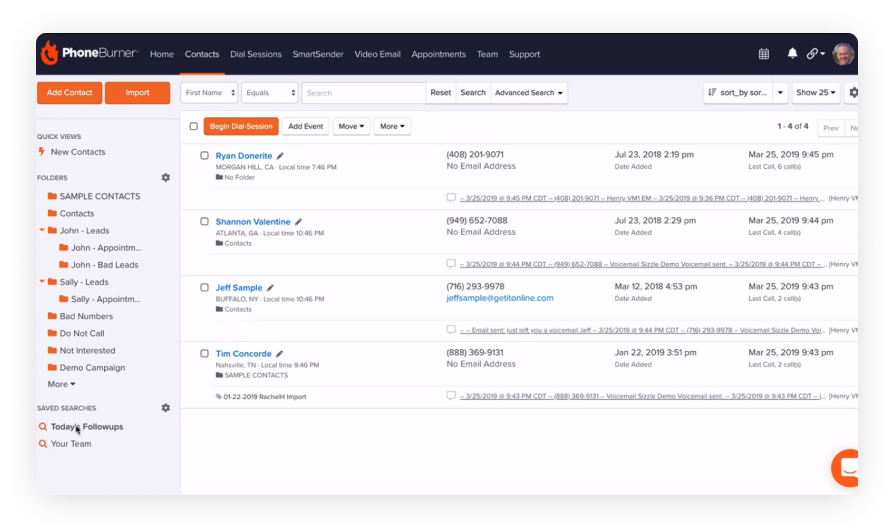Image resolution: width=894 pixels, height=528 pixels.
Task: Click the note icon in Tim Concorde's row
Action: coord(451,395)
